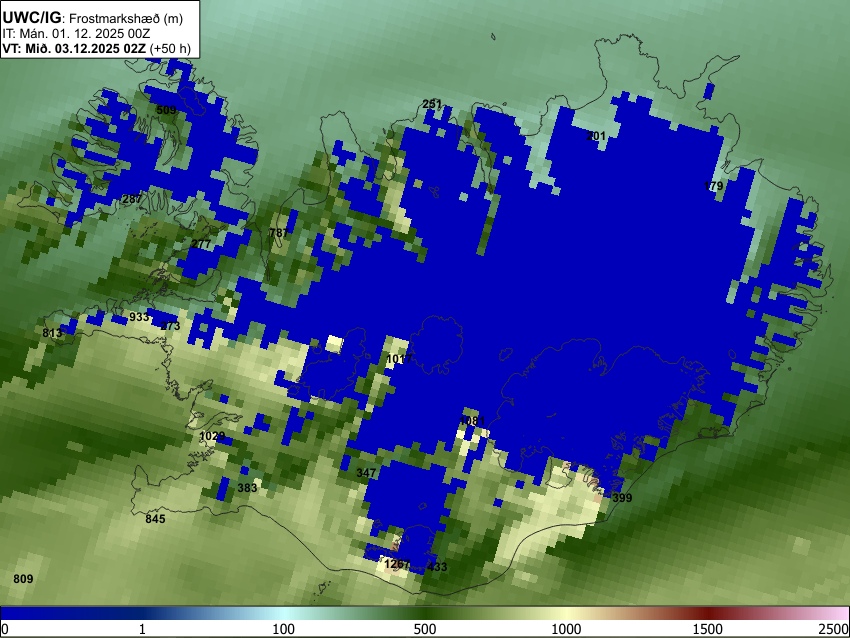Viewport: 850px width, 638px height.
Task: Click the 809 map value label
Action: [x=23, y=579]
